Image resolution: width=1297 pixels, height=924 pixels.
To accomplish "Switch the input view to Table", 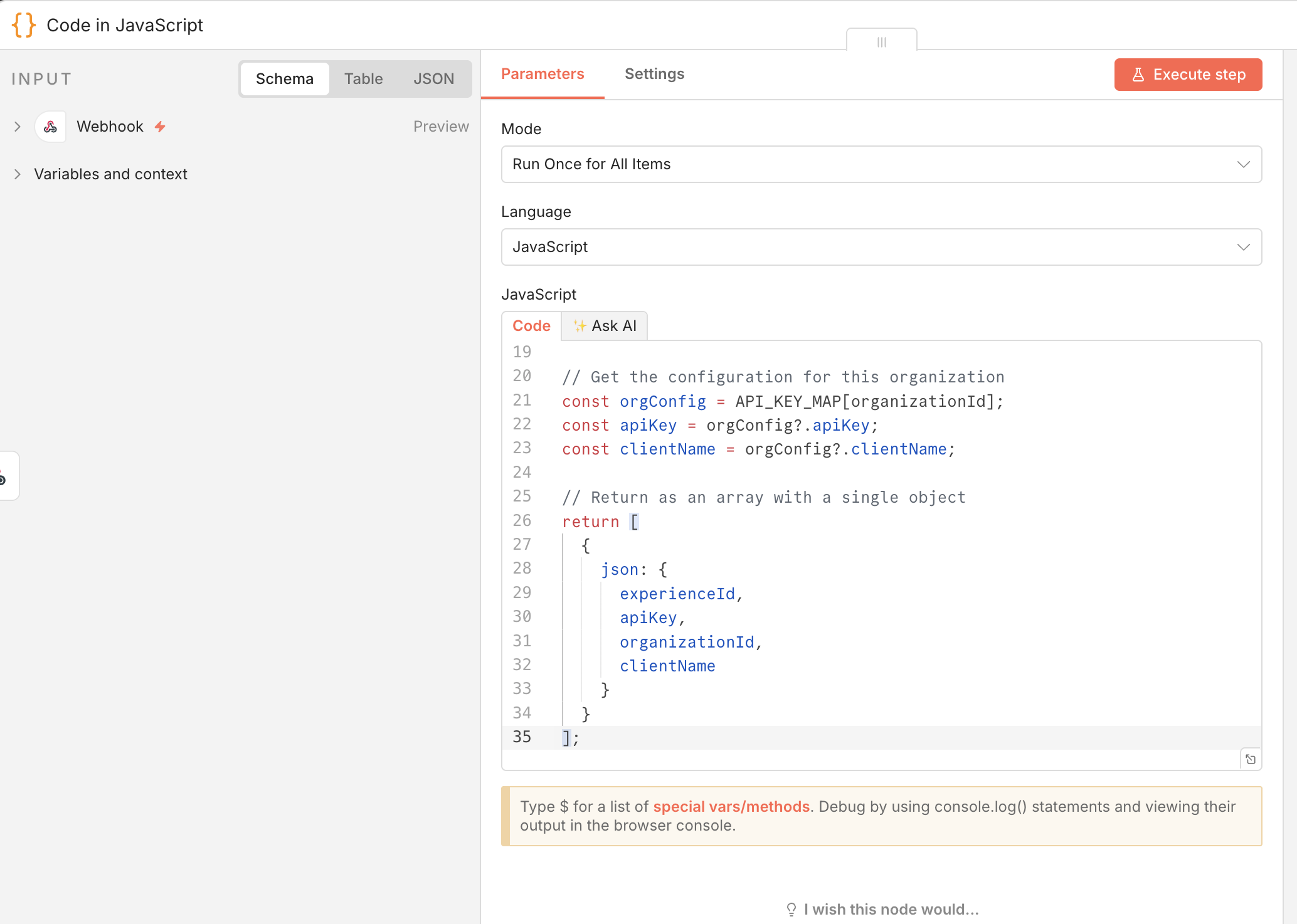I will 363,79.
